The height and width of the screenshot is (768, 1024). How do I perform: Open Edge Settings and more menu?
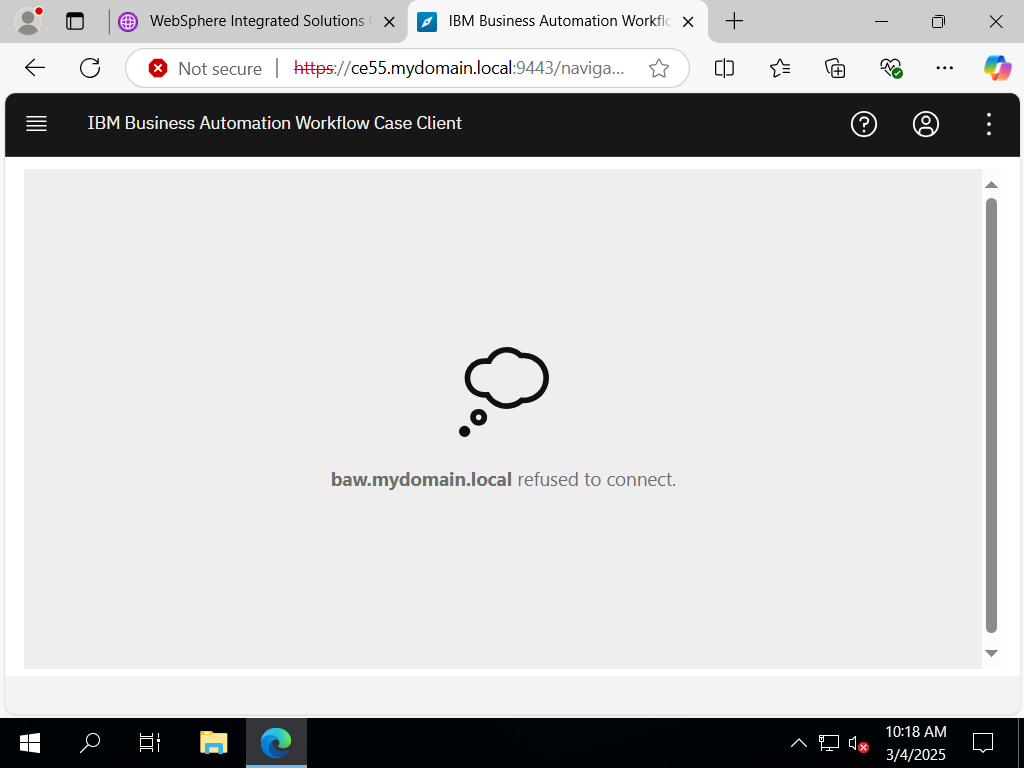click(944, 68)
